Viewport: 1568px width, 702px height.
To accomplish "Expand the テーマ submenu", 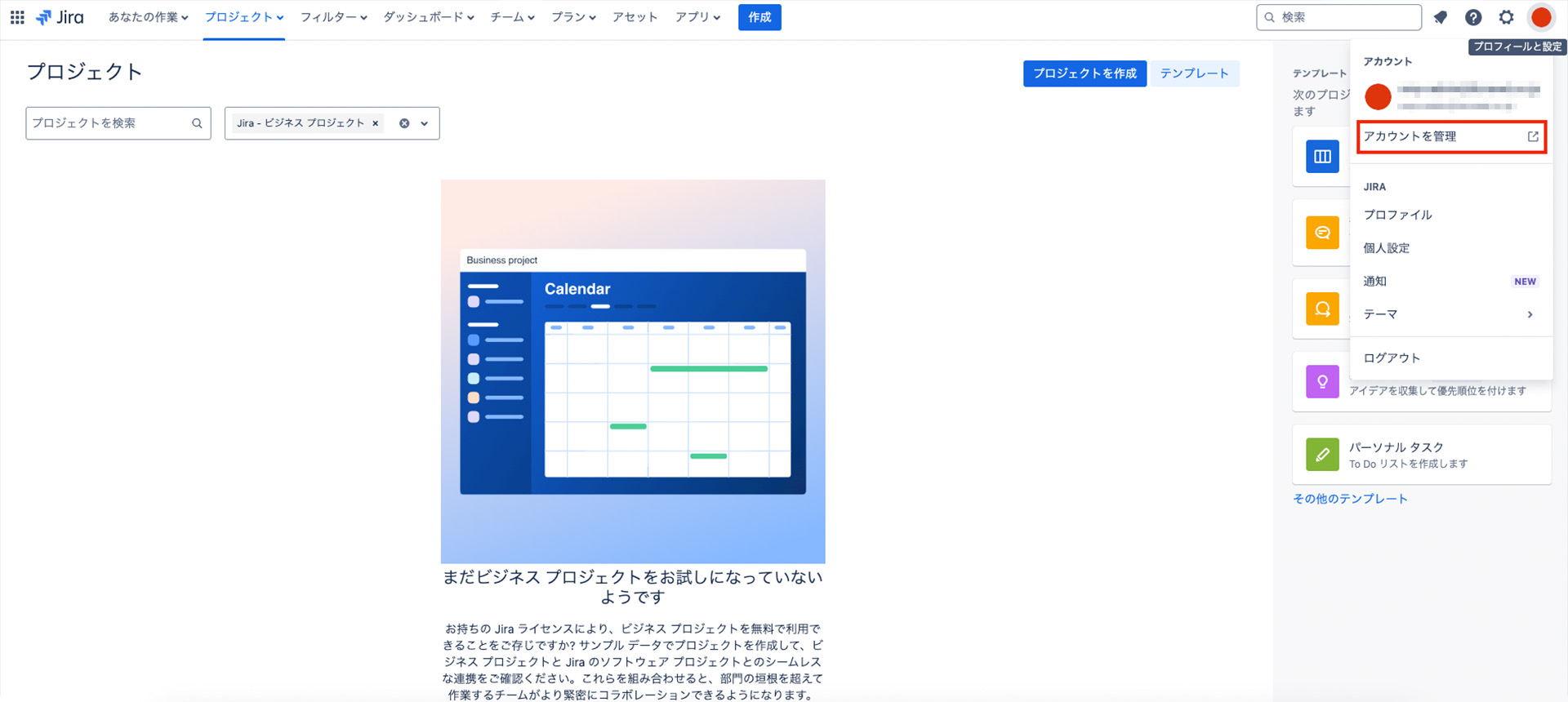I will coord(1450,314).
